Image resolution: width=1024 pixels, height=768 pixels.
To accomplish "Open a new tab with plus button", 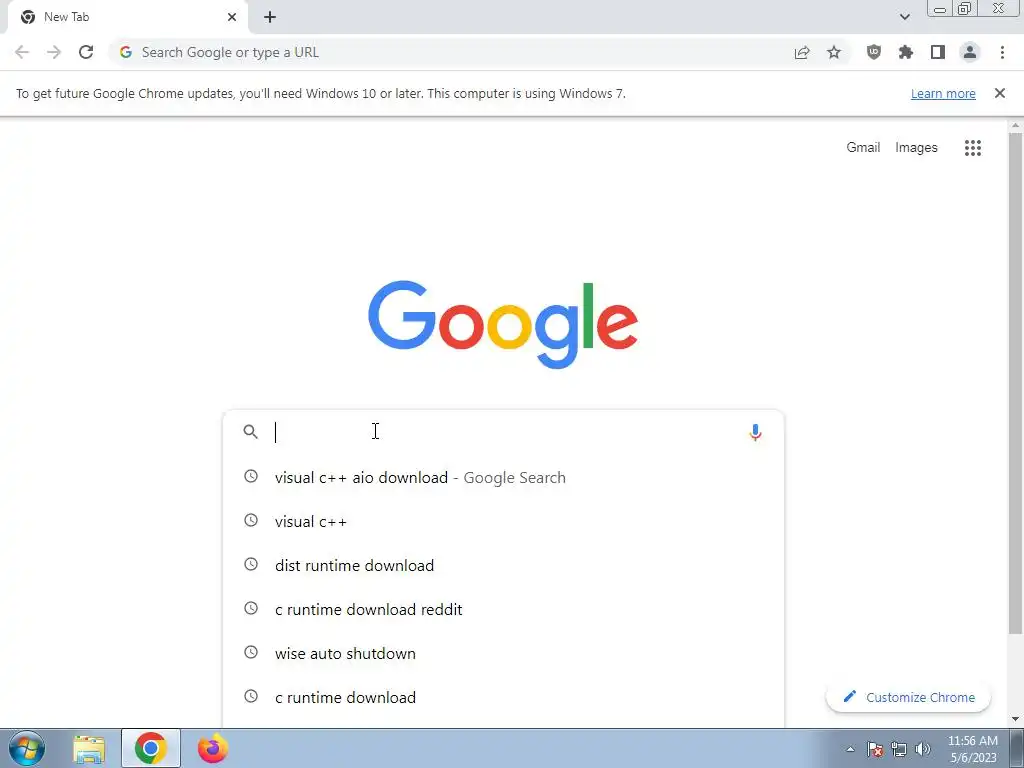I will (x=270, y=18).
